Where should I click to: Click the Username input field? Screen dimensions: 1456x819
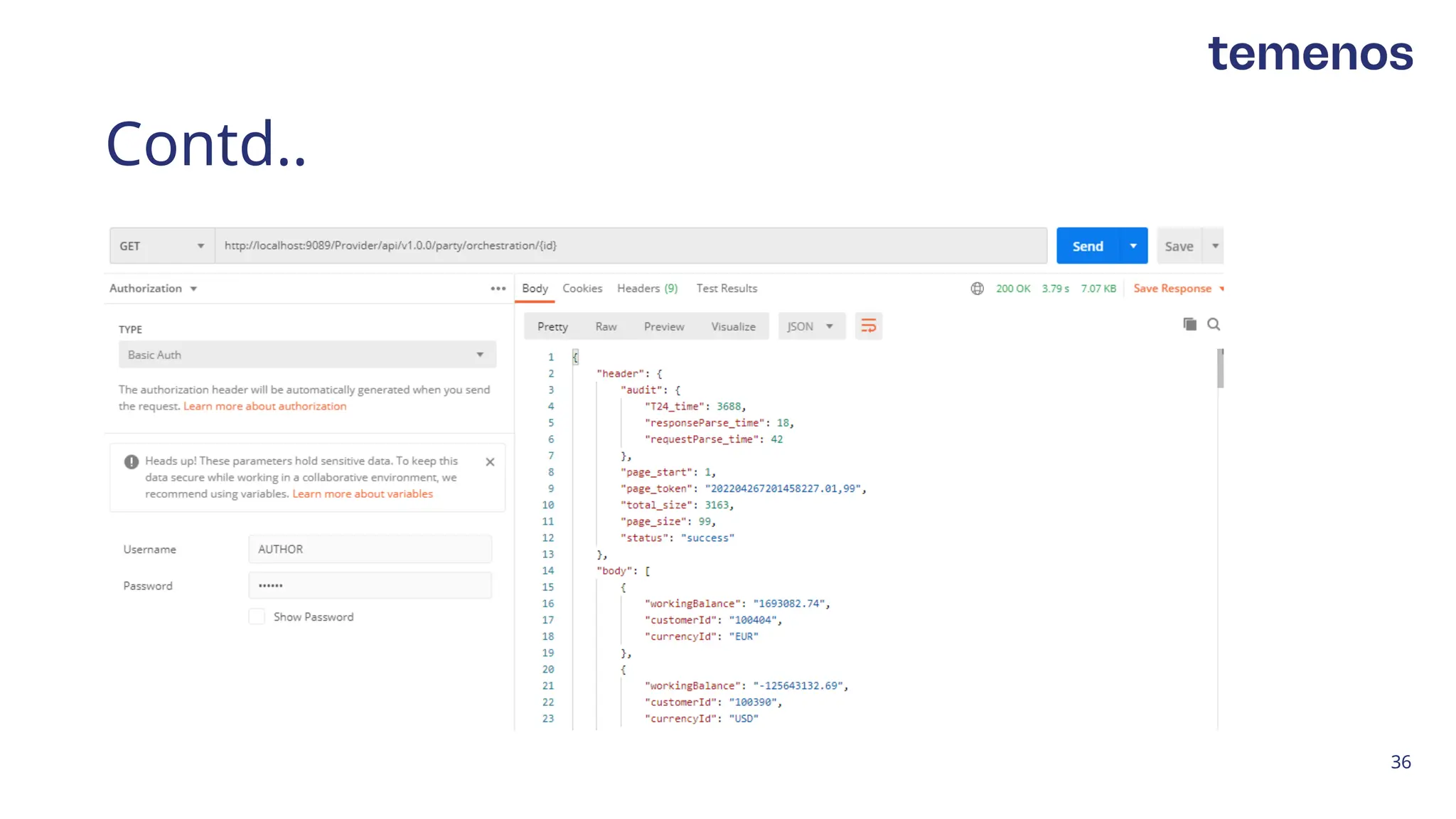pos(370,550)
